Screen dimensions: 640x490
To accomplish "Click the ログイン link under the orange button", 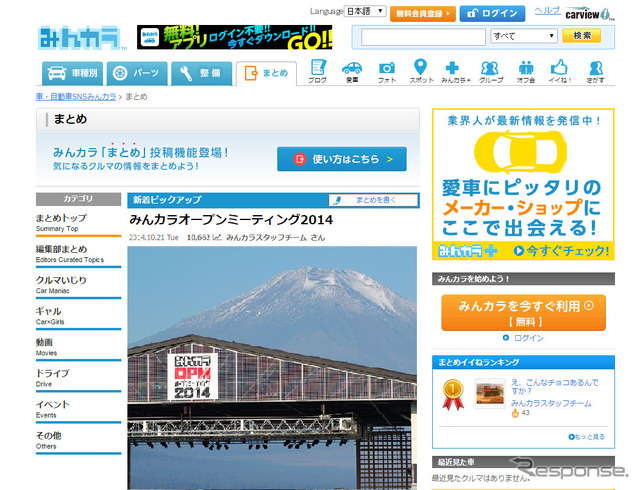I will (x=529, y=338).
